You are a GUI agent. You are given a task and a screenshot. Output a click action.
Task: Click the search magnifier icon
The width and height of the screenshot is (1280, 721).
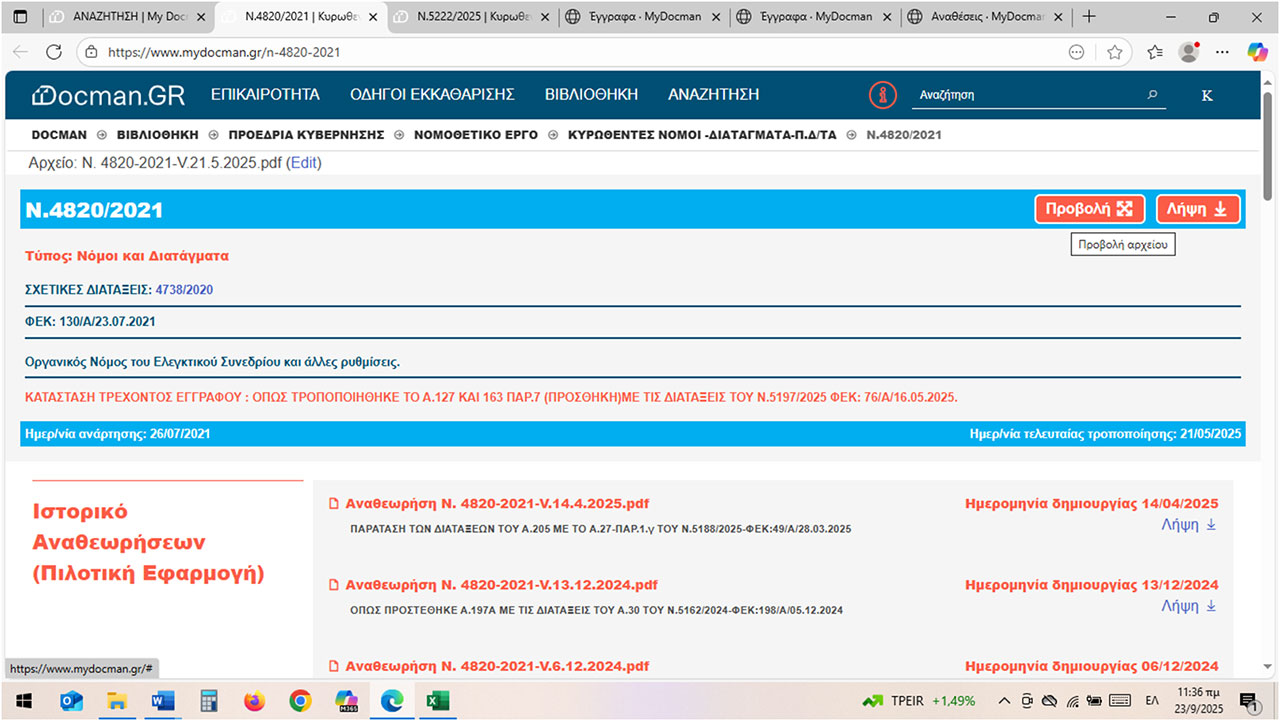(x=1152, y=95)
